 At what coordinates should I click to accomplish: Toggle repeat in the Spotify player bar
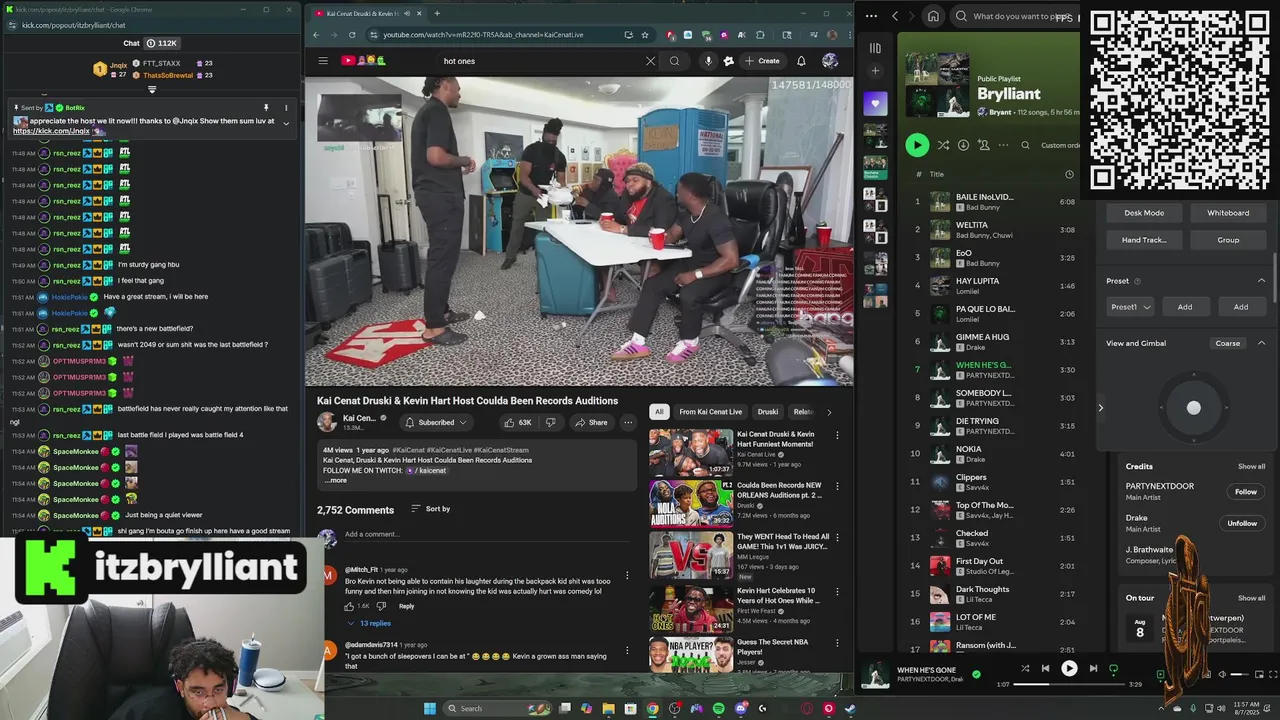tap(1113, 668)
